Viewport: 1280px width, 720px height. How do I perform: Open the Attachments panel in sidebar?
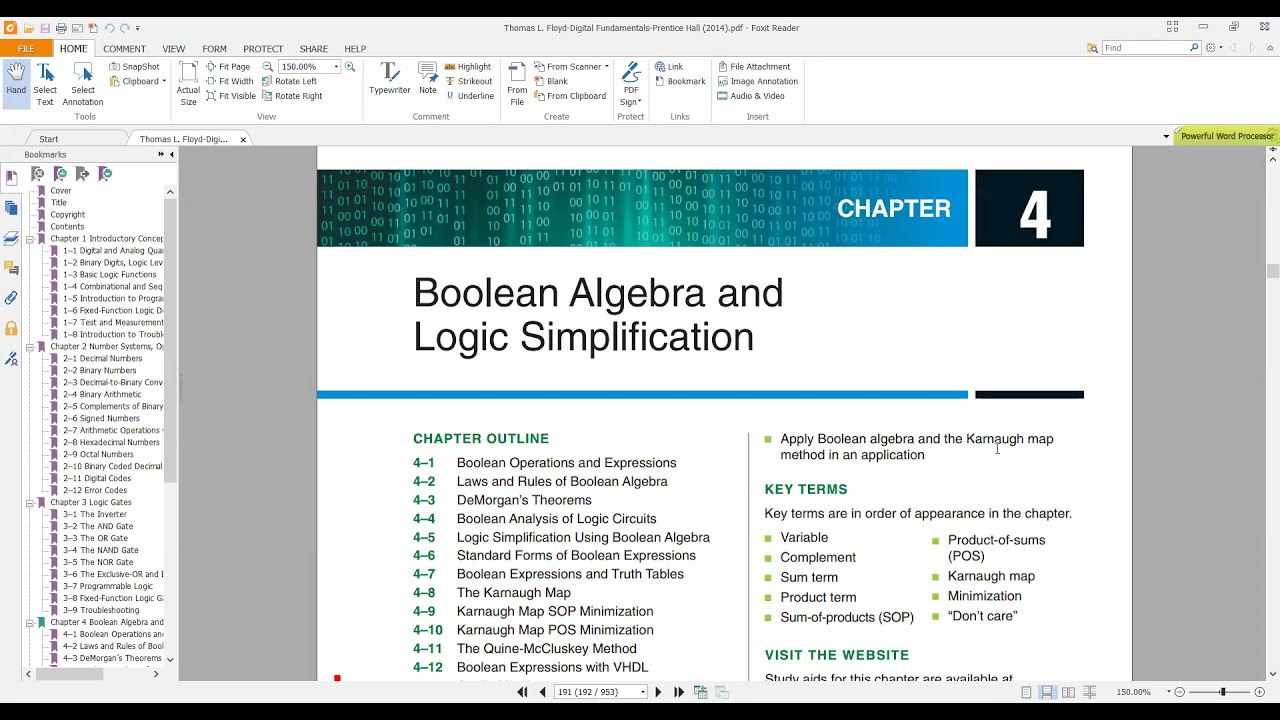click(11, 298)
